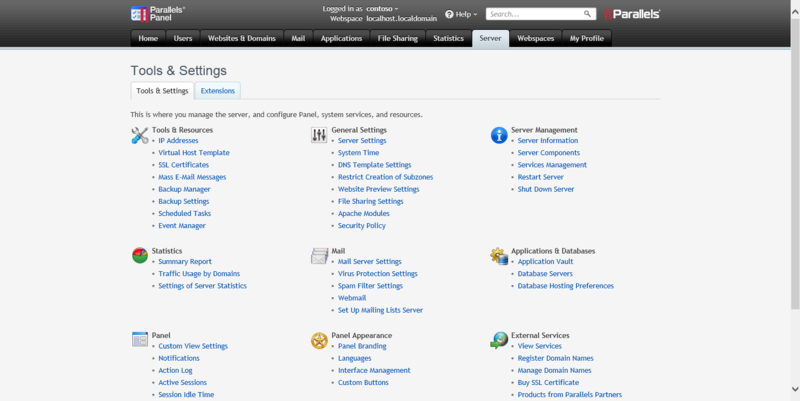Open Server Settings link
This screenshot has height=401, width=800.
tap(362, 140)
